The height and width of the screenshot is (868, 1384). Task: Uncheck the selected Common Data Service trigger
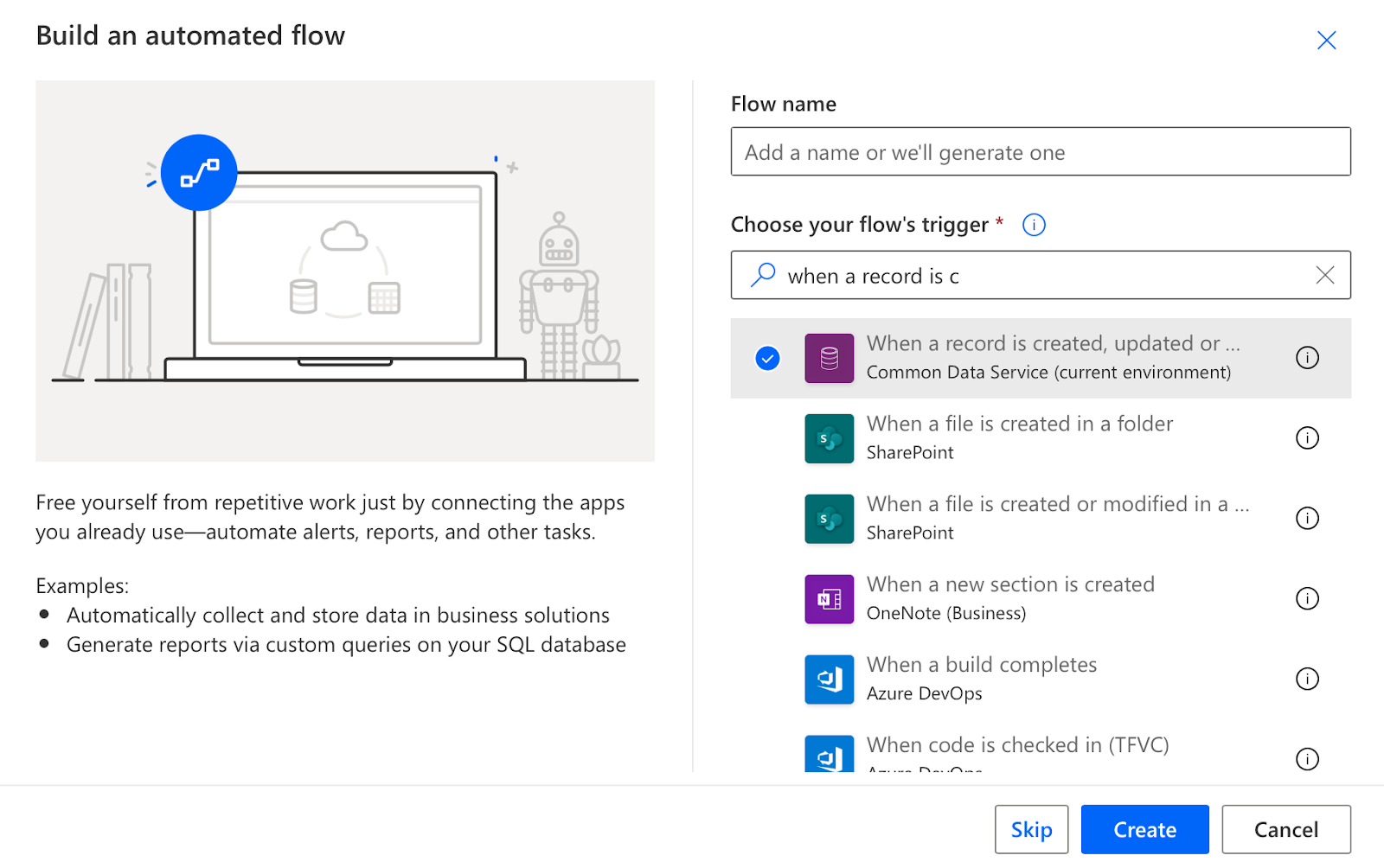tap(767, 358)
